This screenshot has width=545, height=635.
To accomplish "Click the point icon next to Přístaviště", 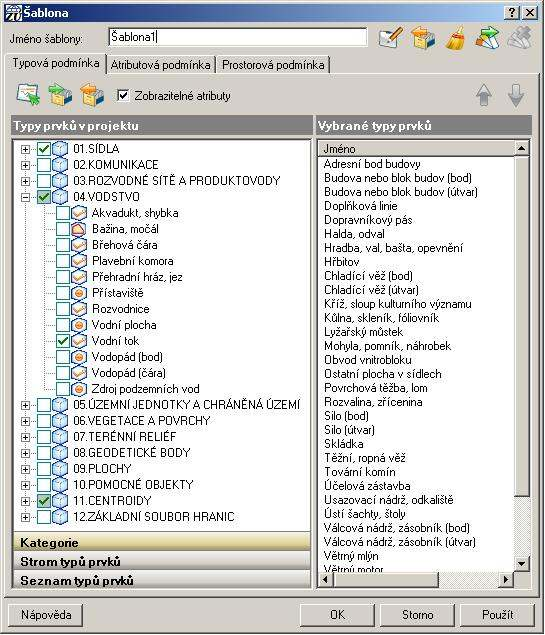I will click(x=79, y=293).
